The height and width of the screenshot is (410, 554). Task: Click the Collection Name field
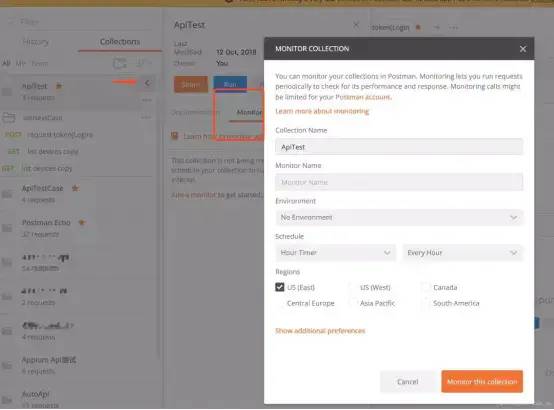(399, 147)
